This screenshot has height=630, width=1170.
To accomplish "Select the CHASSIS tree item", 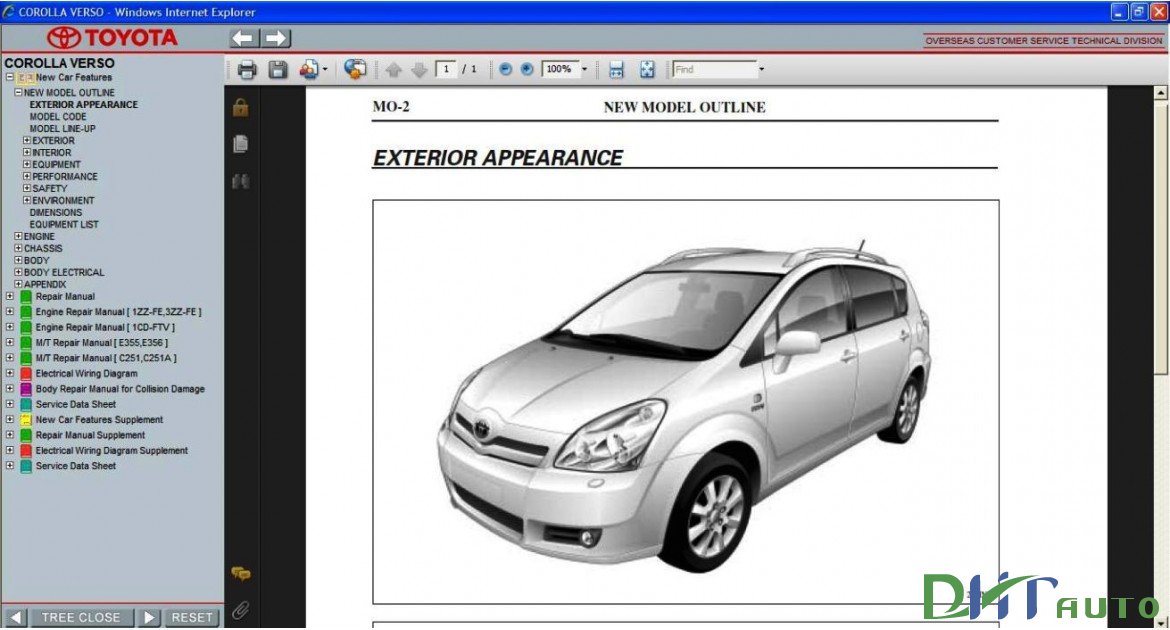I will point(43,248).
